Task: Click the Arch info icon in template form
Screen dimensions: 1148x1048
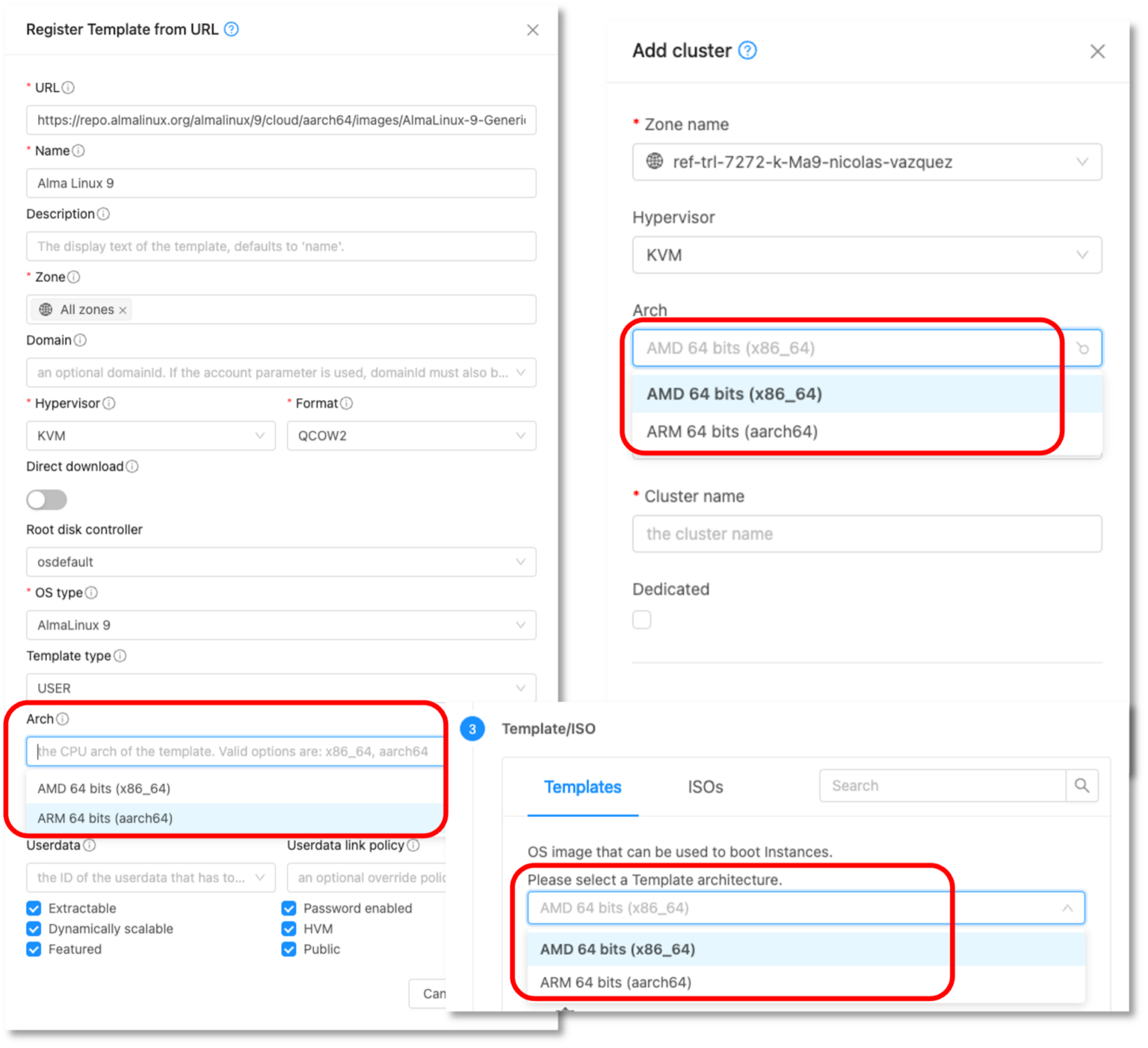Action: pos(63,718)
